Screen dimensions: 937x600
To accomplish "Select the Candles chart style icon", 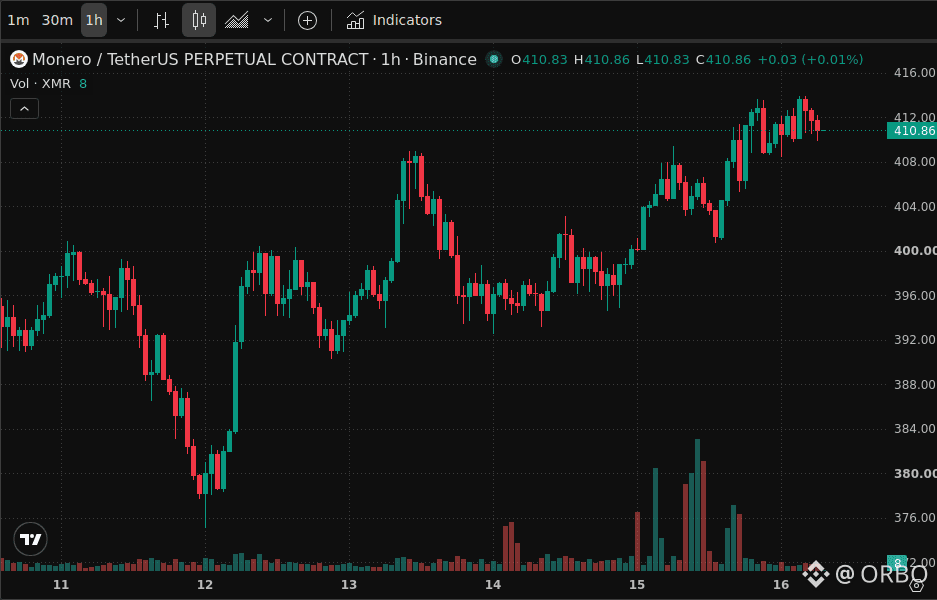I will pos(199,20).
